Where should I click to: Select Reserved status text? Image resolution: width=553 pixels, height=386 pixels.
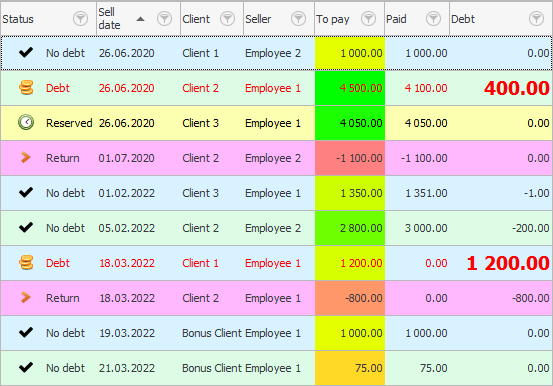pyautogui.click(x=69, y=123)
